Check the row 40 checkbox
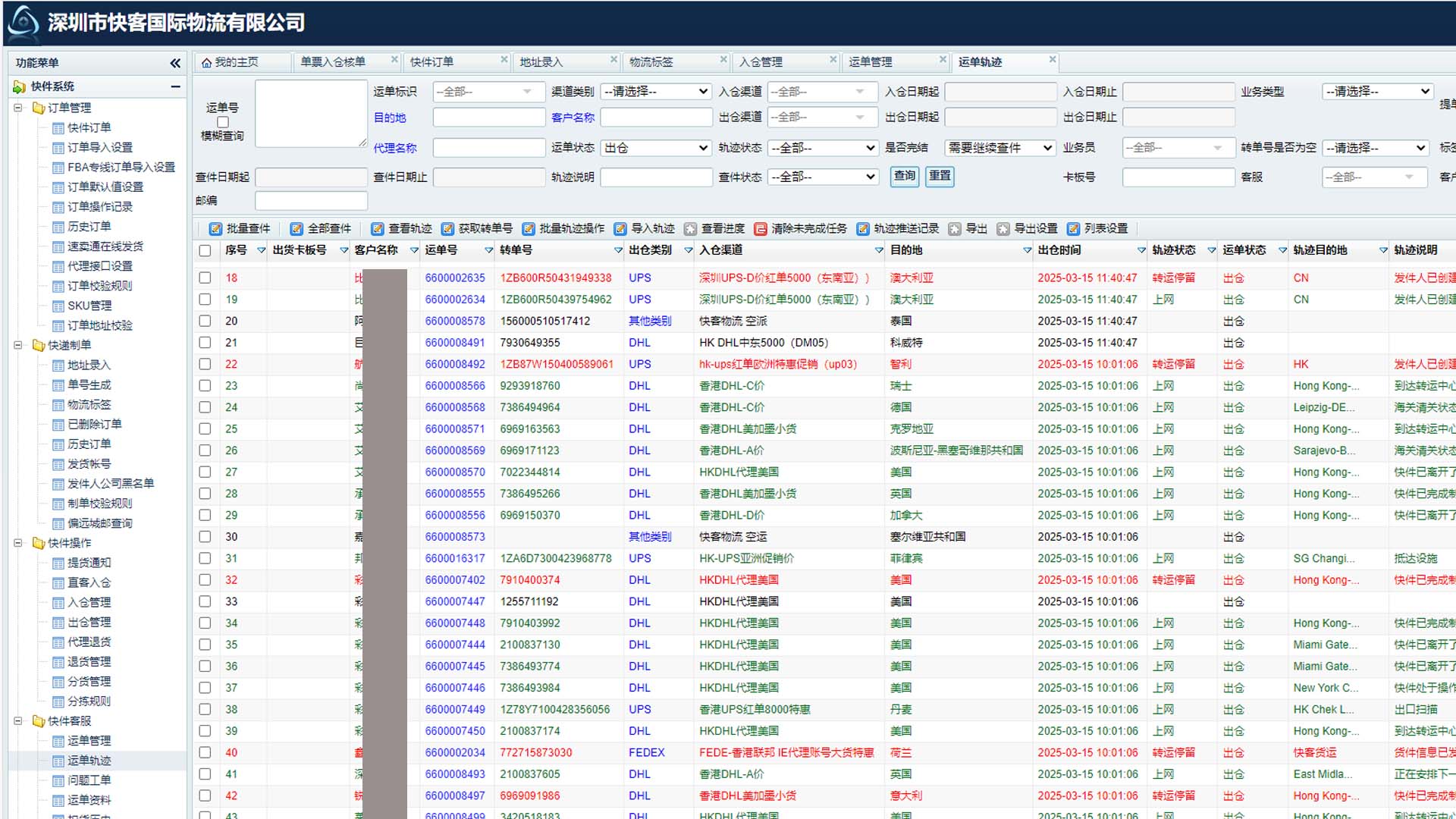The width and height of the screenshot is (1456, 819). tap(205, 752)
